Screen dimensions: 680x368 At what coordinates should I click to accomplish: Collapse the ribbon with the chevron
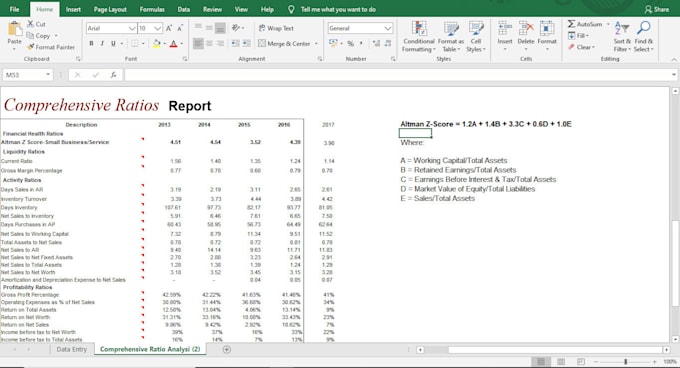pos(673,59)
